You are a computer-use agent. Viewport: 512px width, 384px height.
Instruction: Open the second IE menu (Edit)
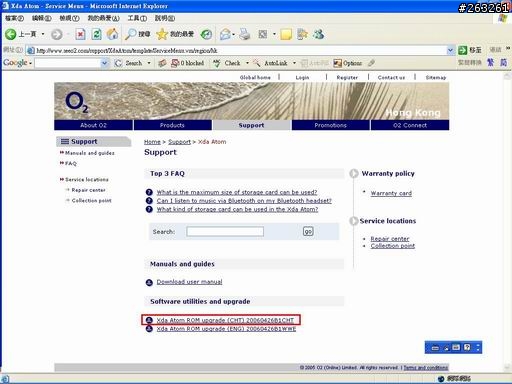[41, 18]
